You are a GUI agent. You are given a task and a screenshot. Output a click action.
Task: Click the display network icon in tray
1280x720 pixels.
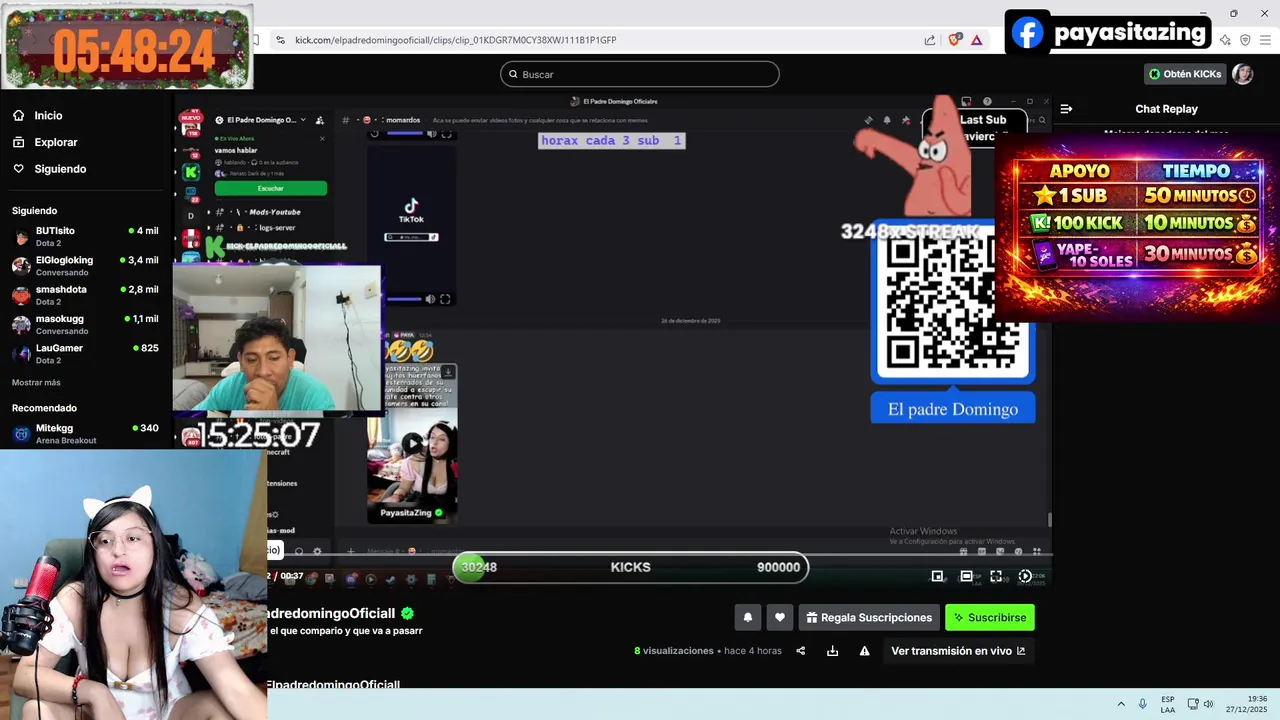pyautogui.click(x=1192, y=704)
